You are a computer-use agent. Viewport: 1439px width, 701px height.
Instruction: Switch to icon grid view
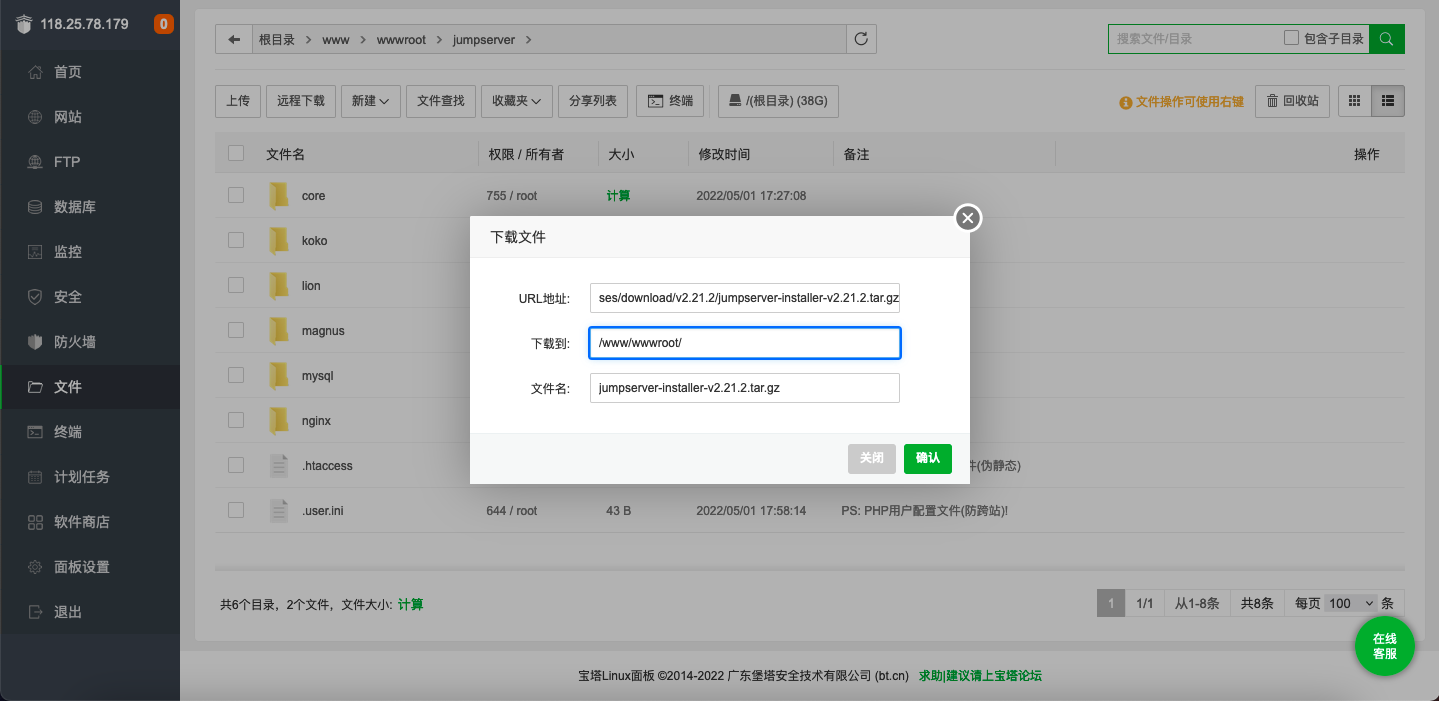[1355, 101]
